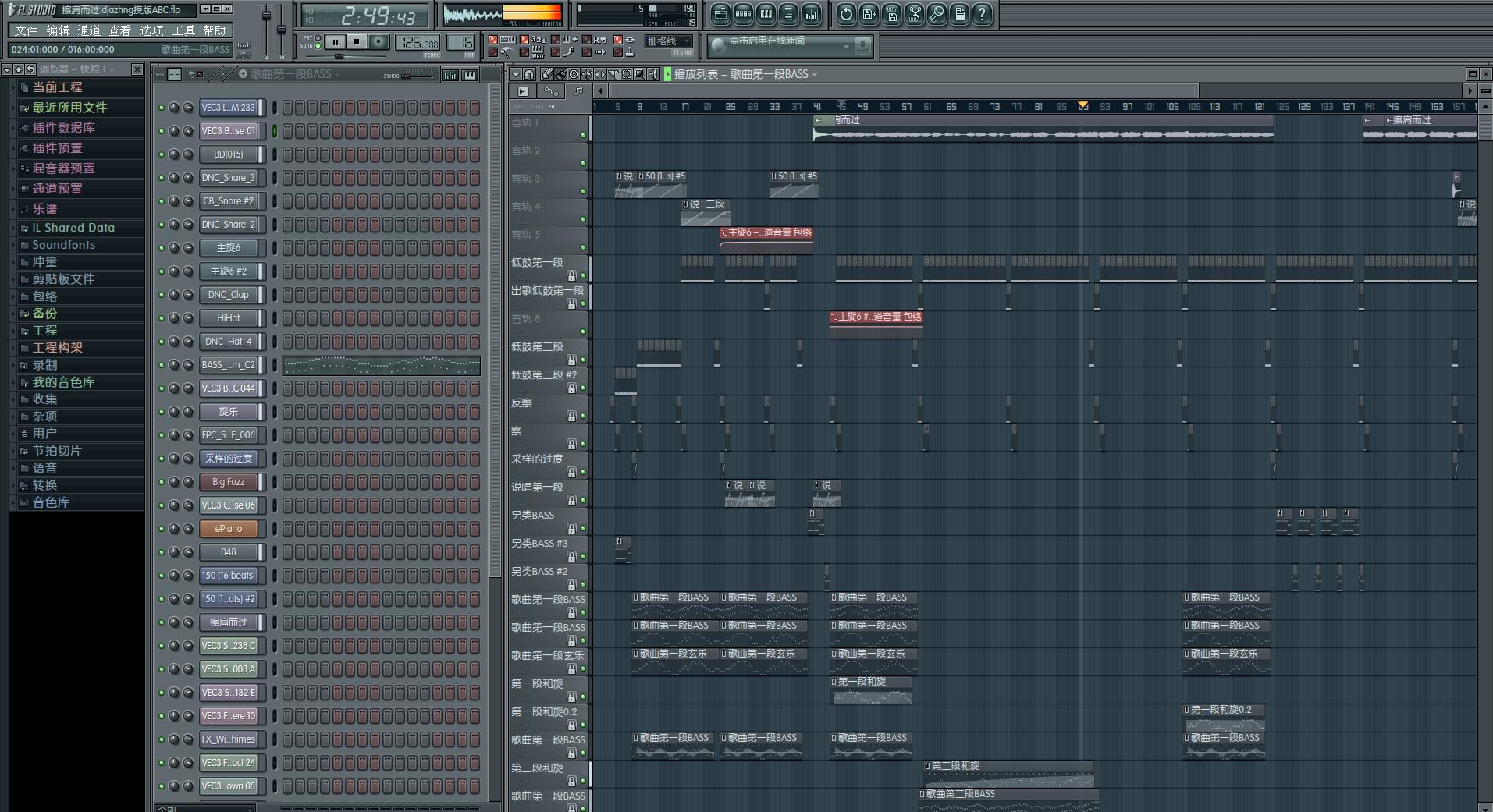The image size is (1493, 812).
Task: Click the browser collapse-structure back arrow icon
Action: [30, 69]
